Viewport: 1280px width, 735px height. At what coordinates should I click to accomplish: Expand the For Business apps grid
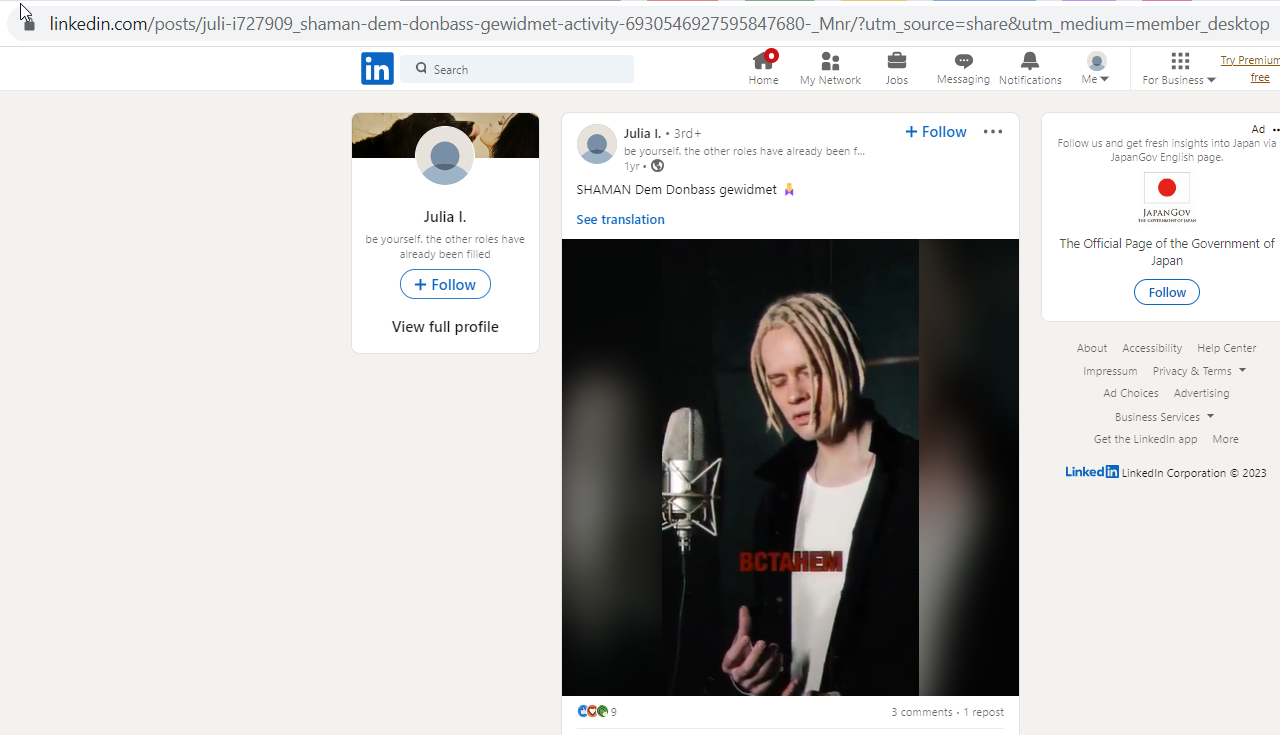(x=1179, y=68)
